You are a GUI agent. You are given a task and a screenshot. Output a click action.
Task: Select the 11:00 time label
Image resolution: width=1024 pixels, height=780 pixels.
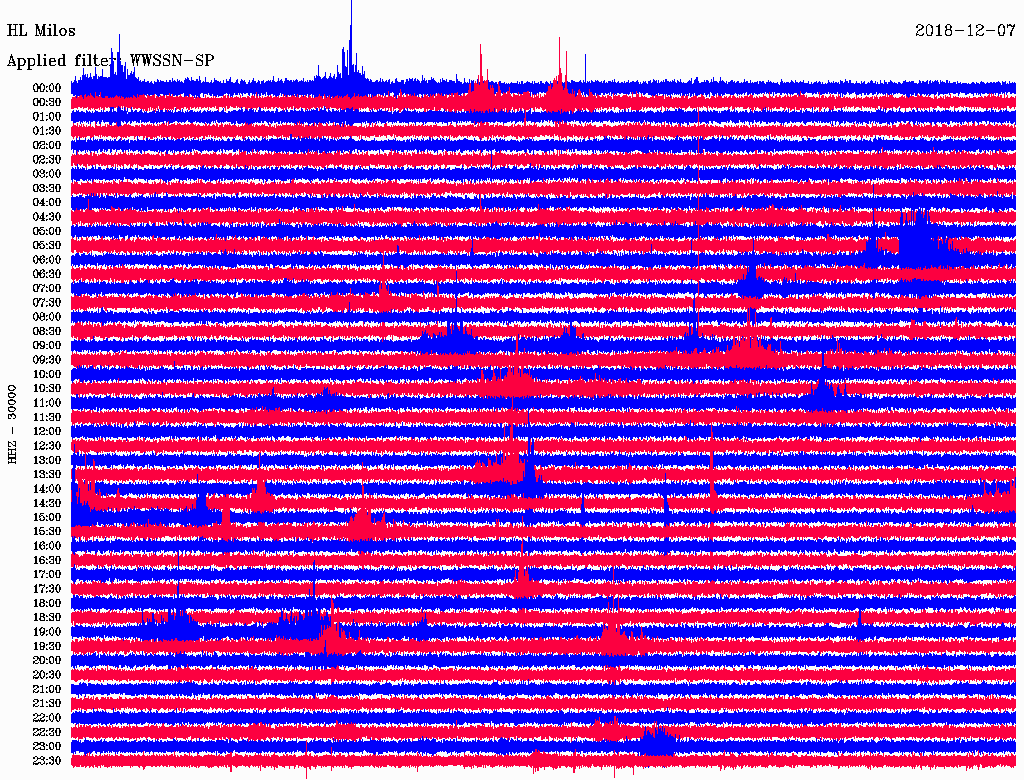click(x=47, y=403)
